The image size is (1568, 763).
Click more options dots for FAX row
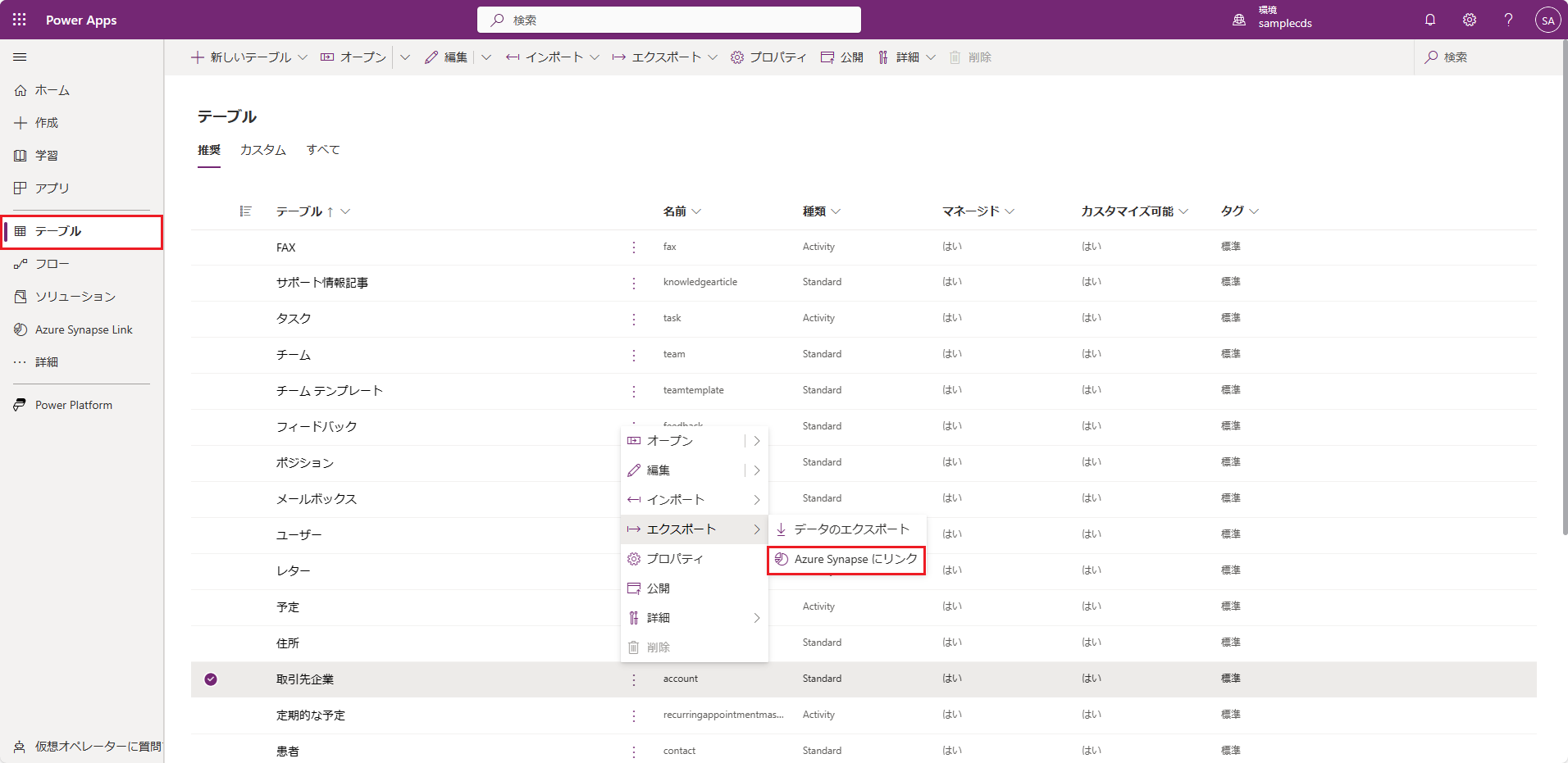[x=634, y=247]
